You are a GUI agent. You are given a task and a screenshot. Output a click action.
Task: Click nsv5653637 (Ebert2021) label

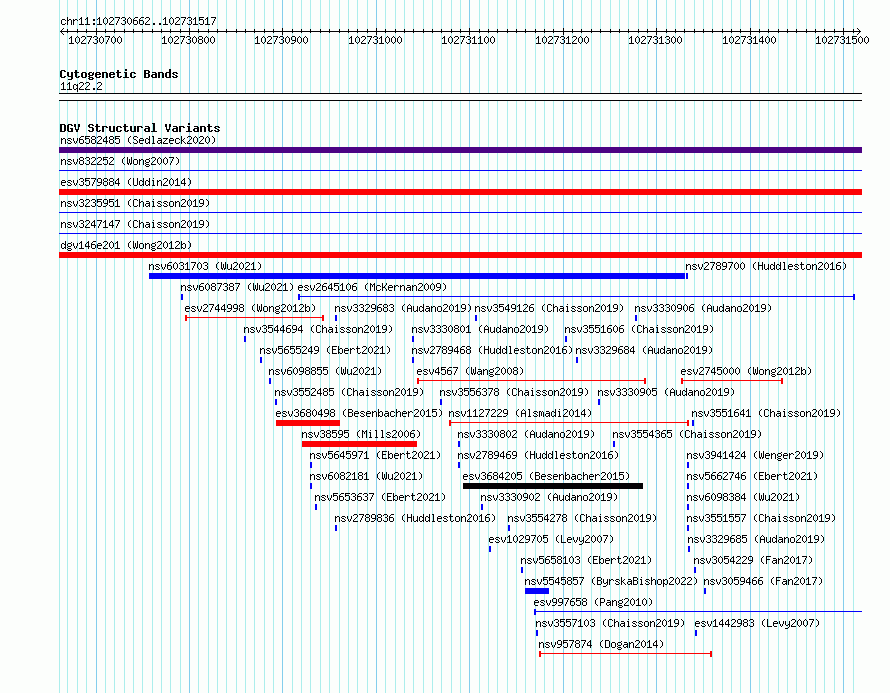pos(380,497)
